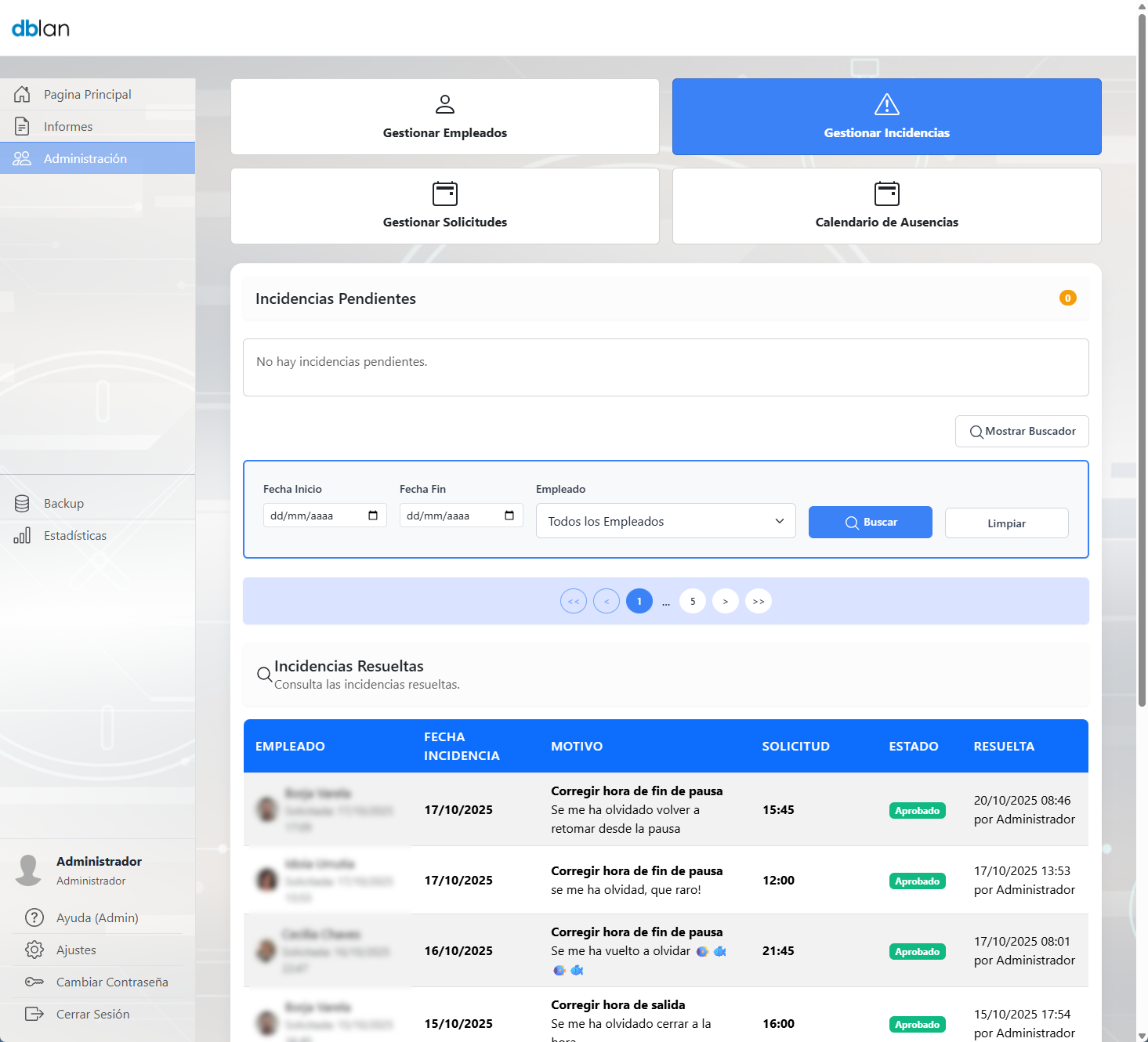The height and width of the screenshot is (1042, 1148).
Task: Click the Limpiar button
Action: tap(1006, 523)
